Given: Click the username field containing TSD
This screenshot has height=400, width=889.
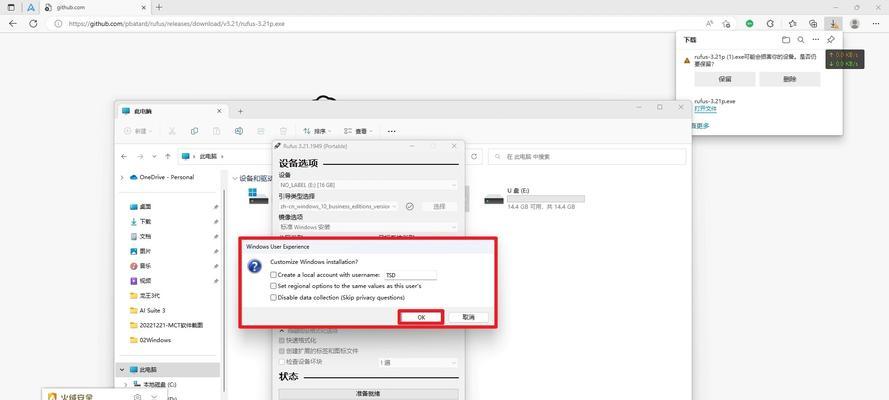Looking at the screenshot, I should tap(410, 275).
